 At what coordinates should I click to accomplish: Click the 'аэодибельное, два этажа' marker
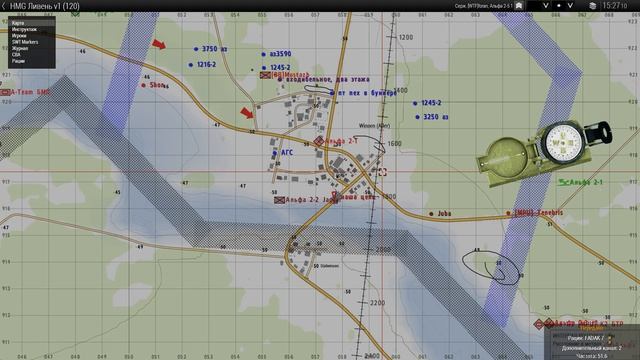(x=280, y=80)
